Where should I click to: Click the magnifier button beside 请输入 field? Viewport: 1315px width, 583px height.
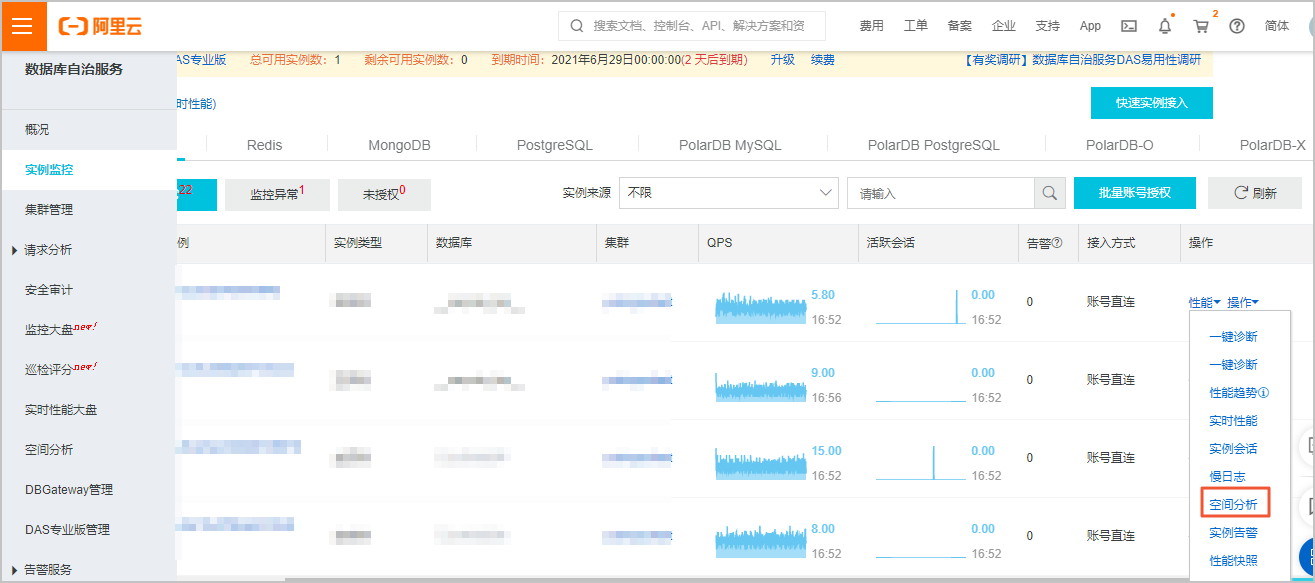pos(1049,193)
